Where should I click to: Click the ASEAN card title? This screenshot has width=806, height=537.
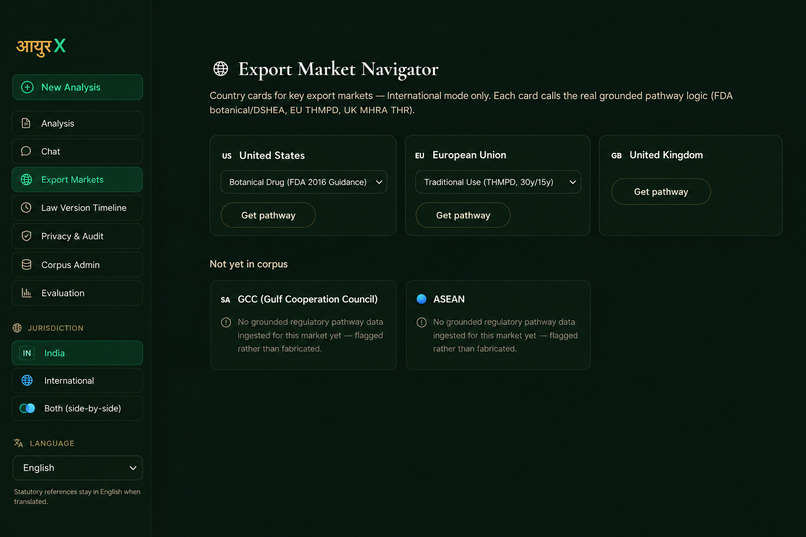449,299
